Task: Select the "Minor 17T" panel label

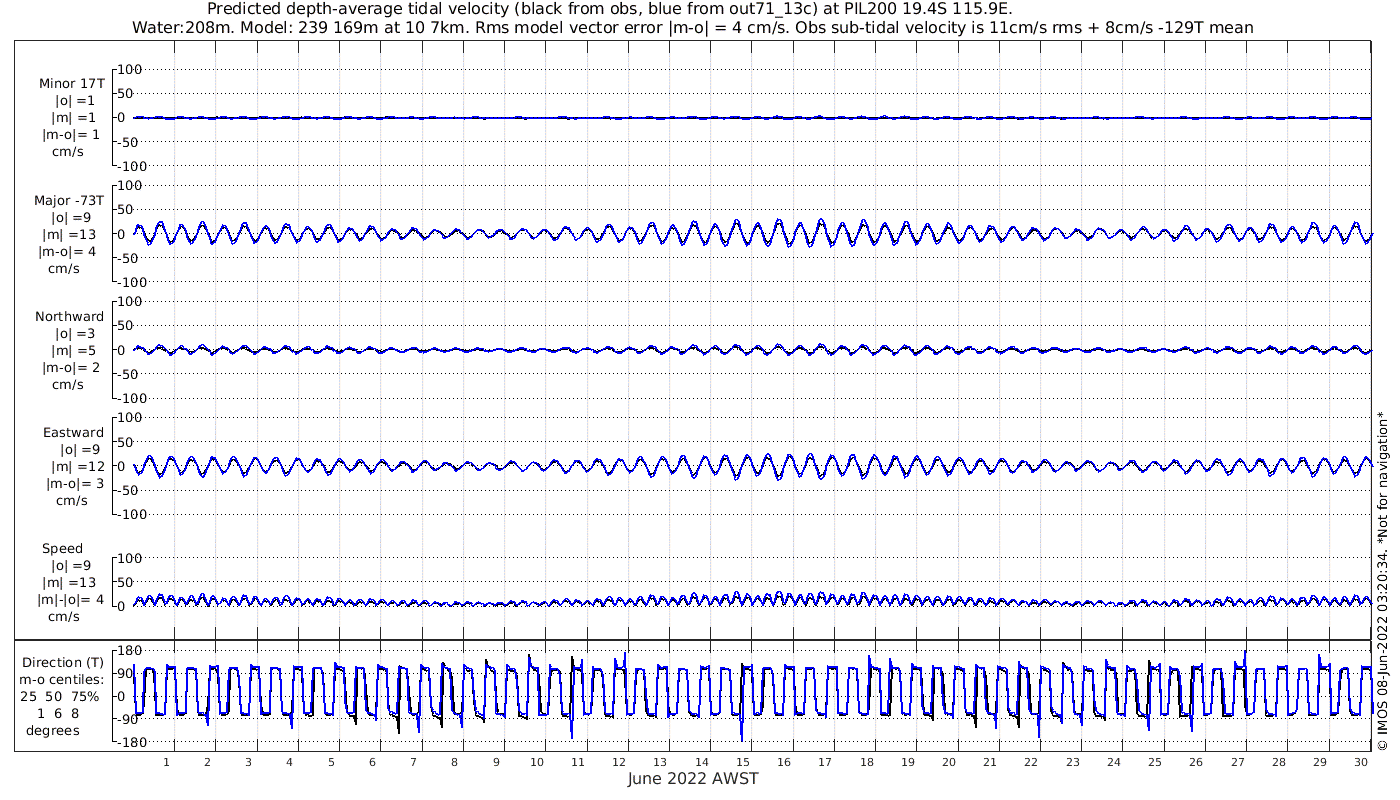Action: click(71, 84)
